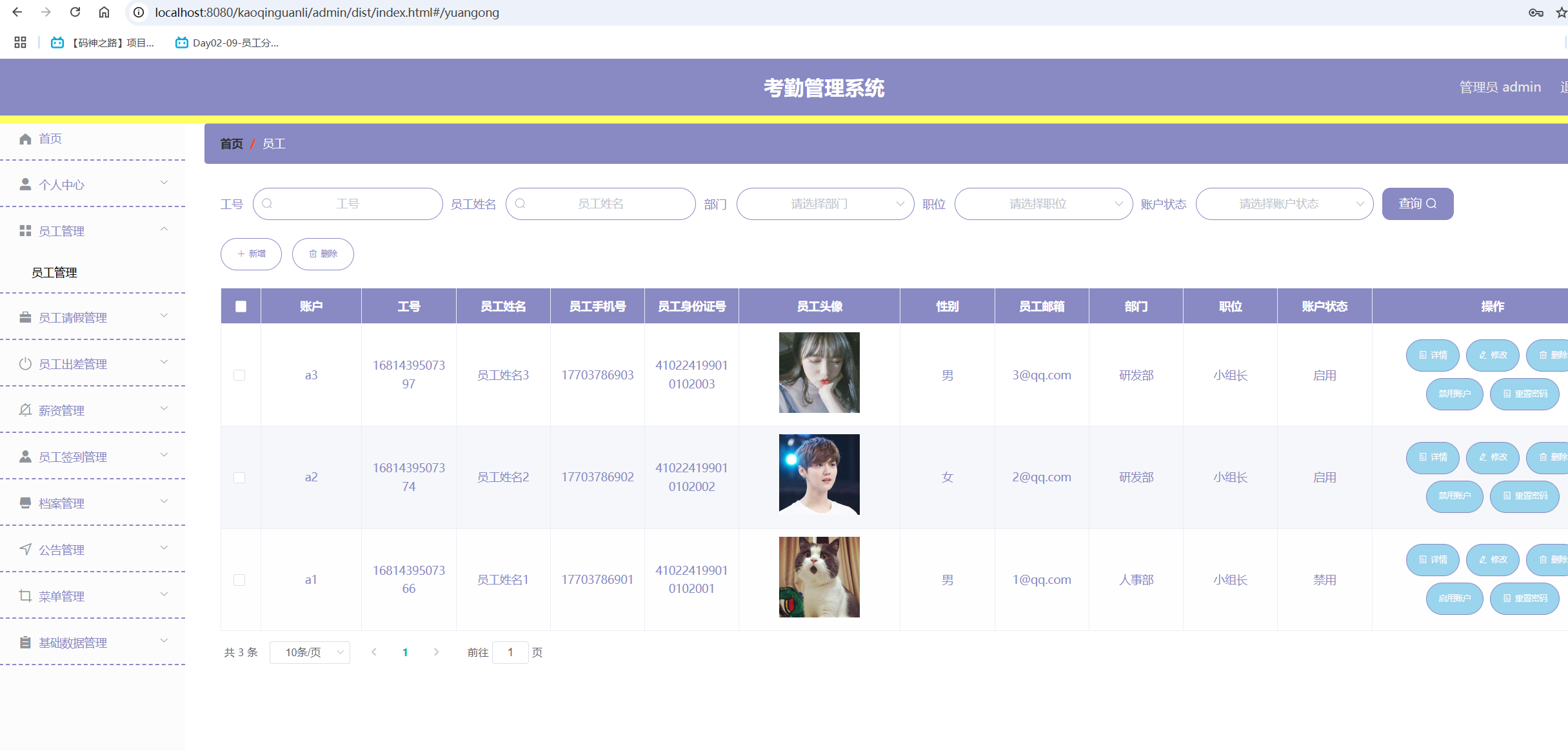Open the browser apps grid icon

pyautogui.click(x=20, y=43)
